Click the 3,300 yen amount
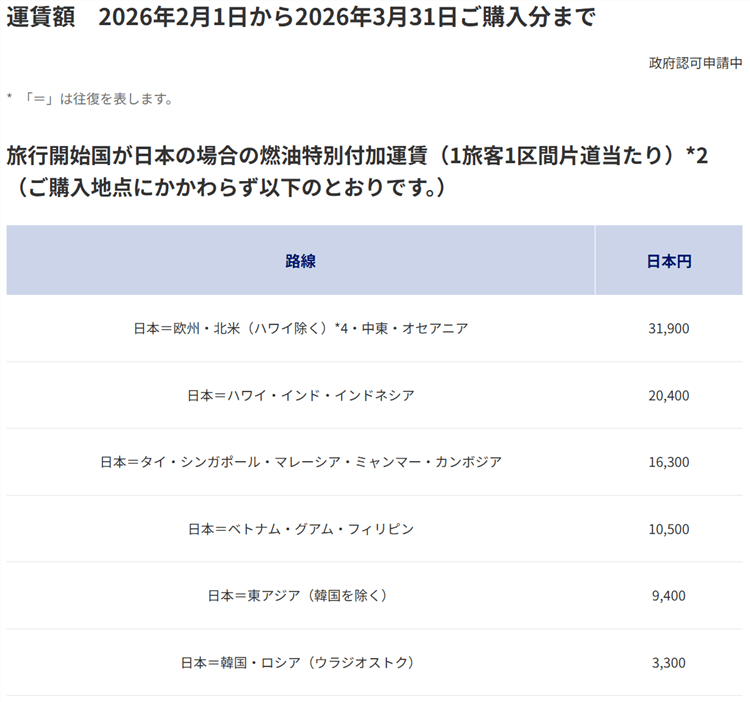 click(668, 662)
